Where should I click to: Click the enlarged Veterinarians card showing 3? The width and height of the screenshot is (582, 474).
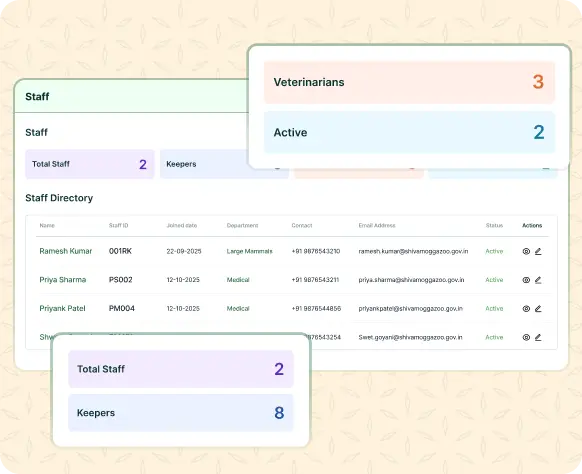(x=409, y=82)
